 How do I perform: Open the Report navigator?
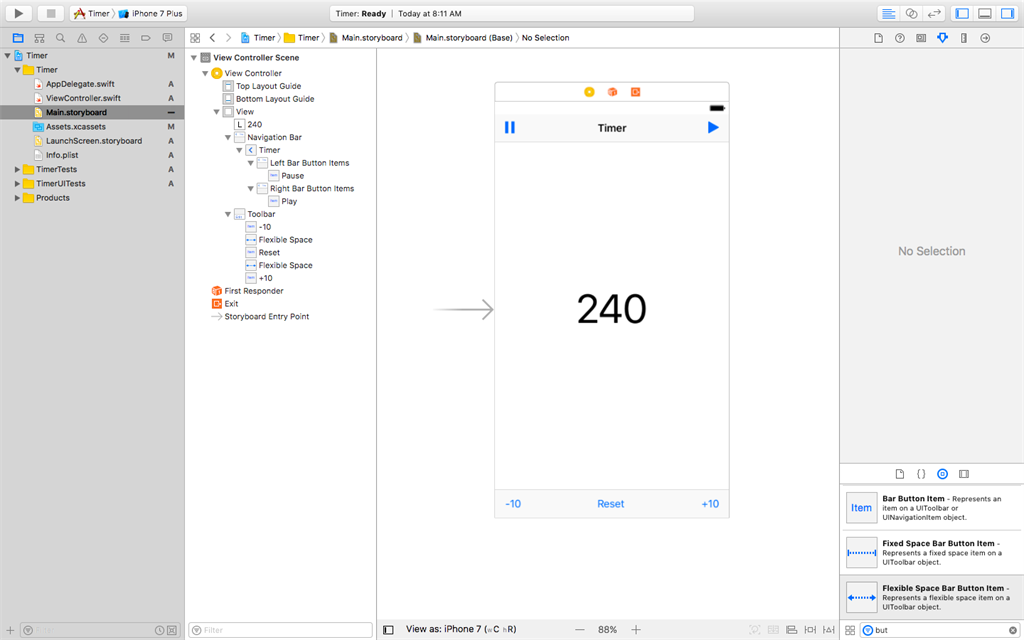[x=167, y=38]
